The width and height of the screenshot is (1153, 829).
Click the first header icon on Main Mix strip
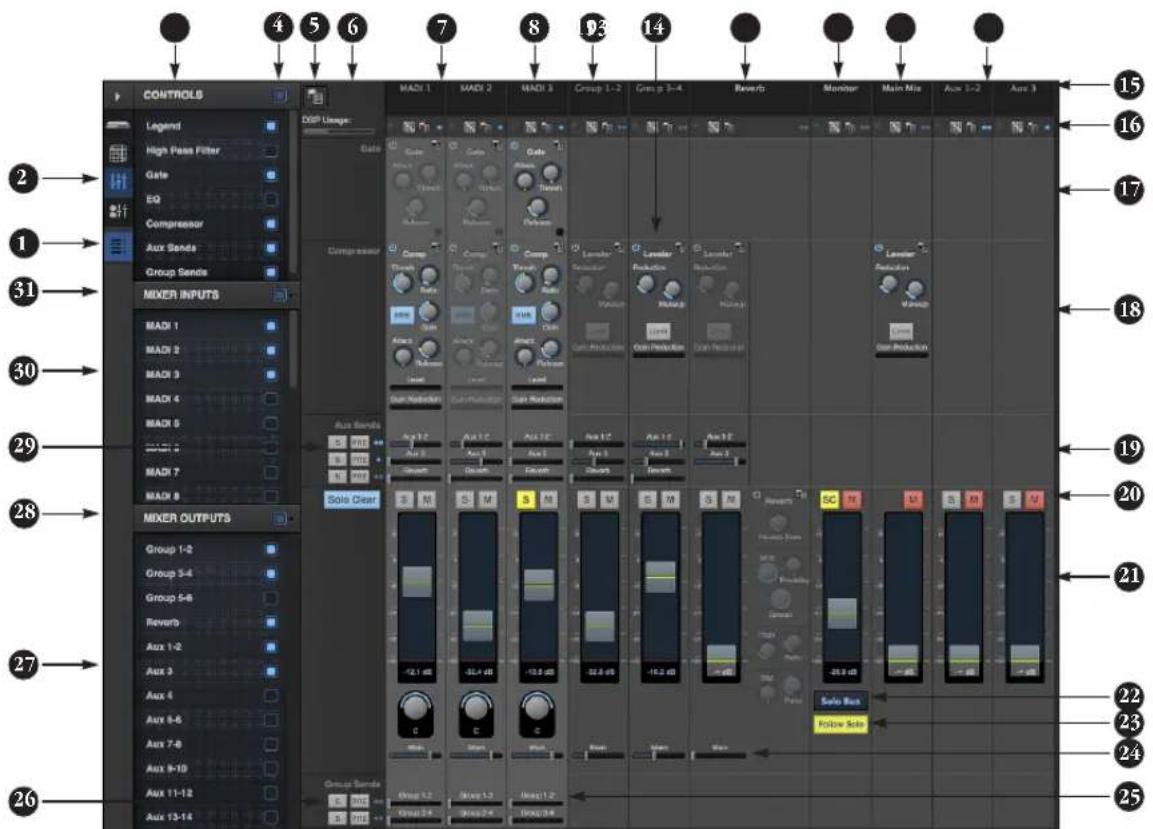click(x=895, y=127)
